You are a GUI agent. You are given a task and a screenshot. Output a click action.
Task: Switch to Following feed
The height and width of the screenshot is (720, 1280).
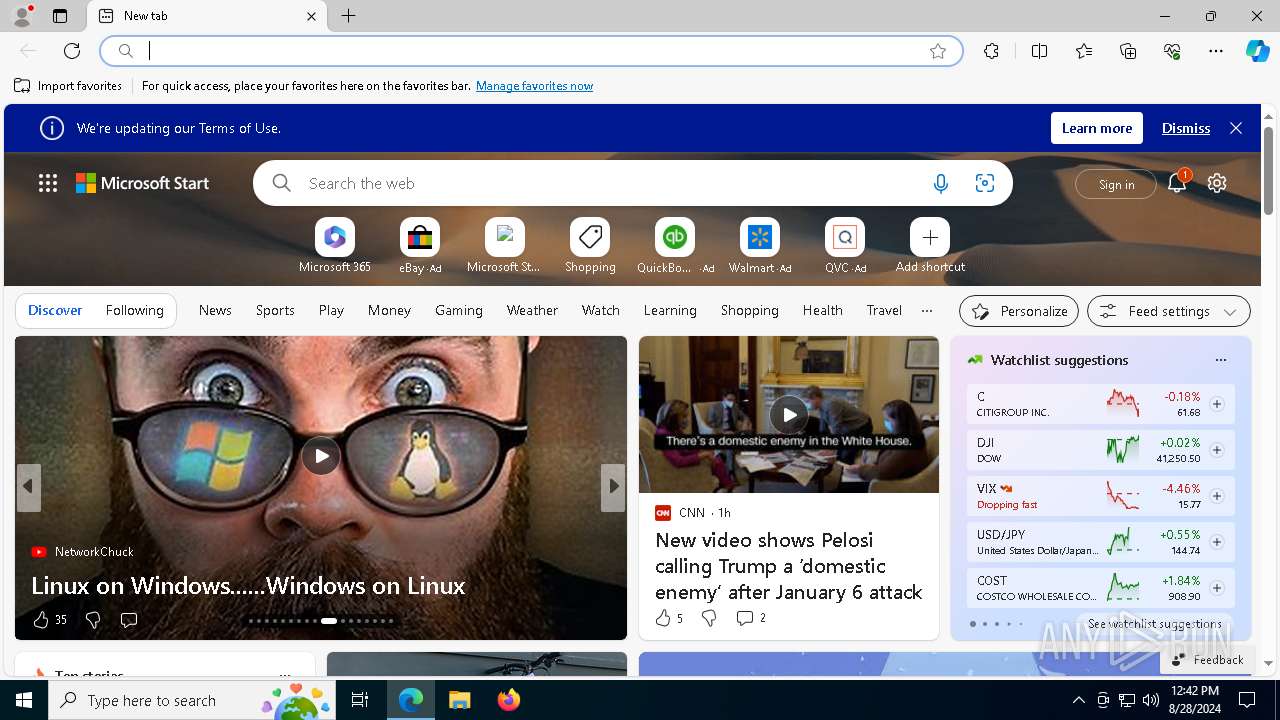134,310
